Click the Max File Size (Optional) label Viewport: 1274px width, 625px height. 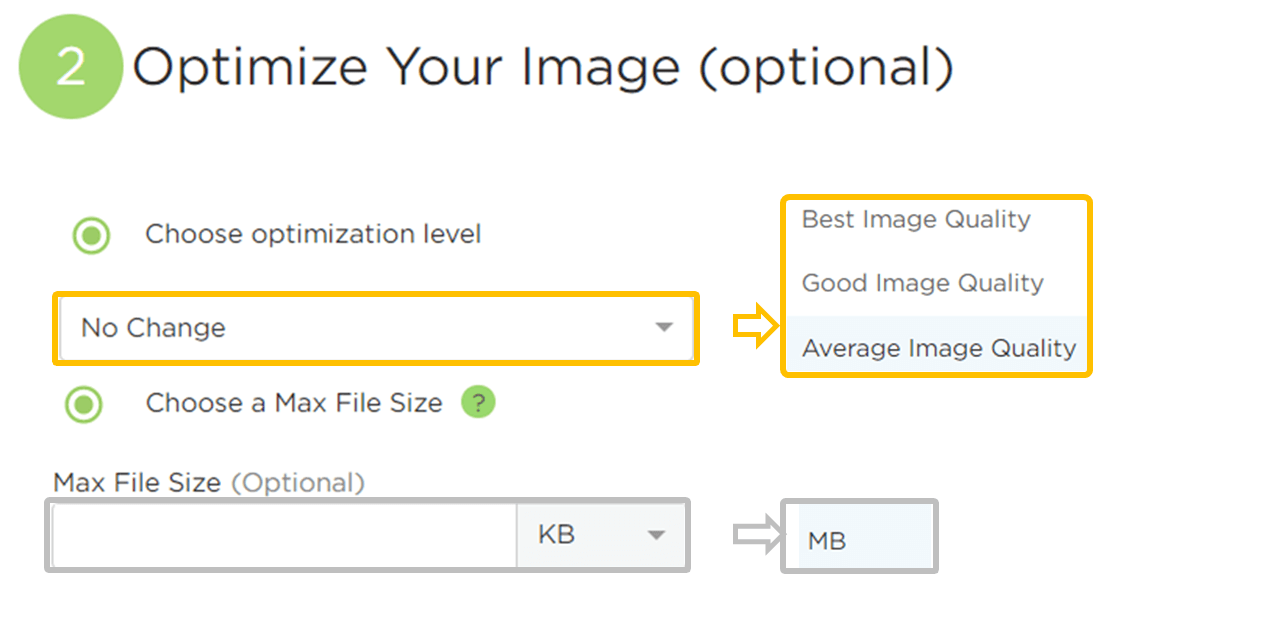click(x=209, y=482)
